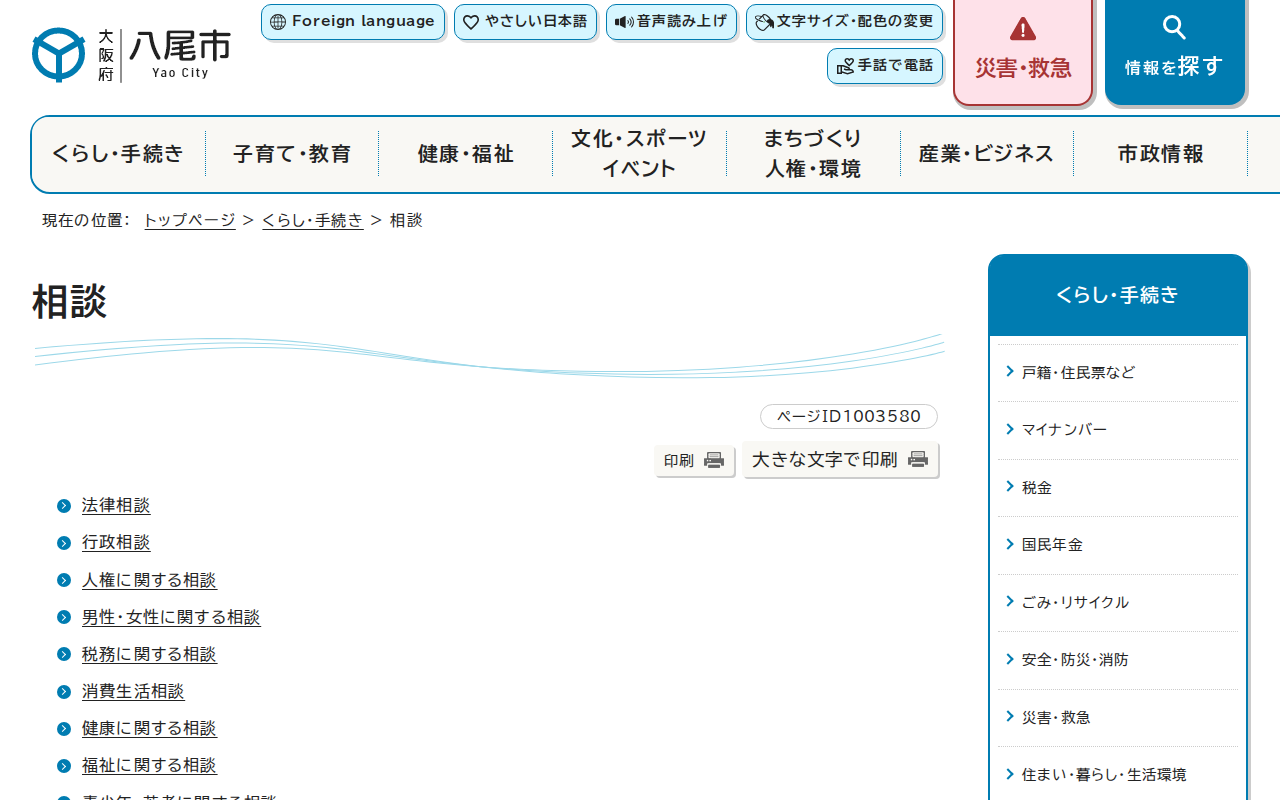
Task: Click the hand icon for 手話で電話
Action: 845,66
